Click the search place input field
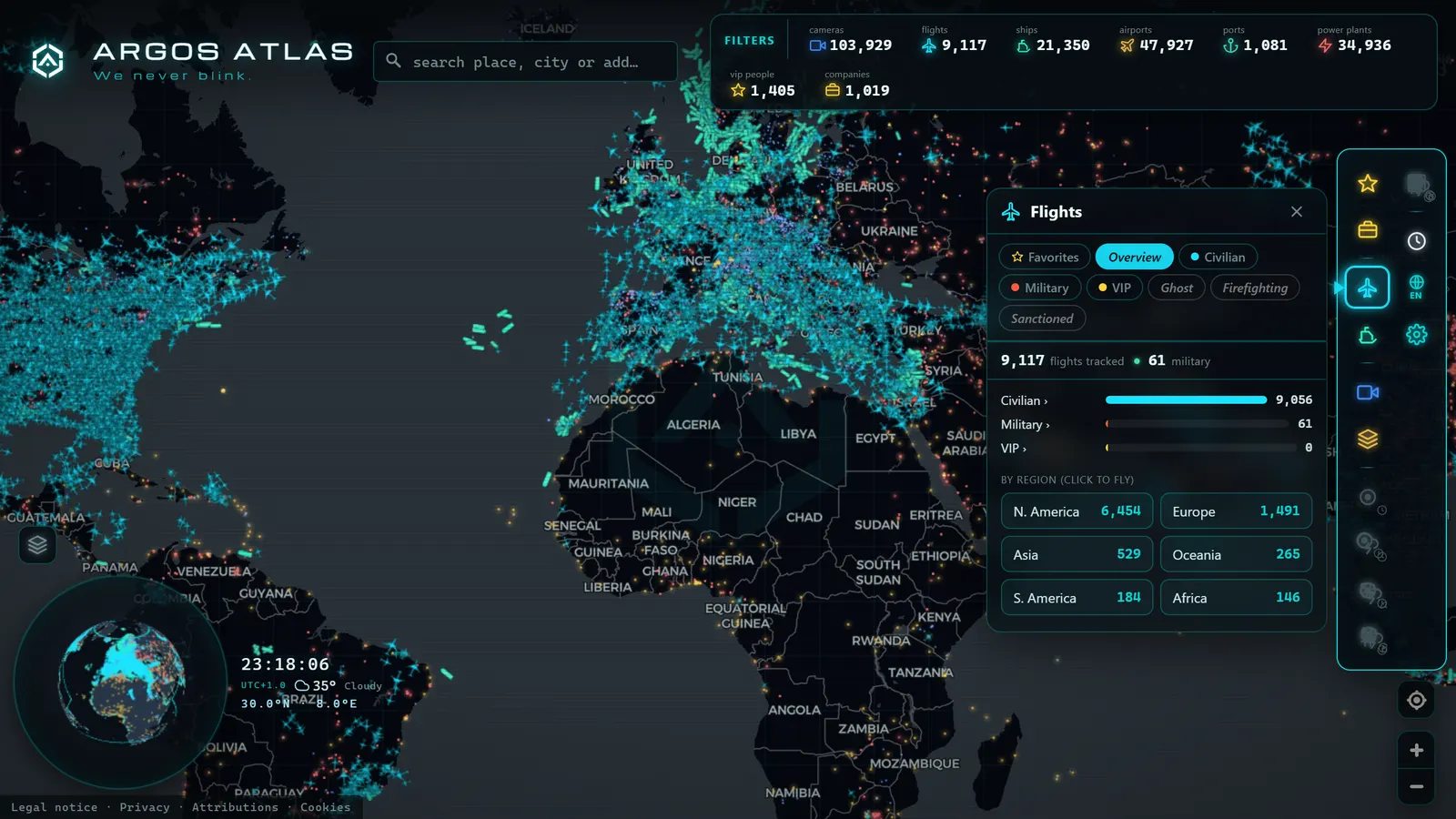1456x819 pixels. (525, 62)
